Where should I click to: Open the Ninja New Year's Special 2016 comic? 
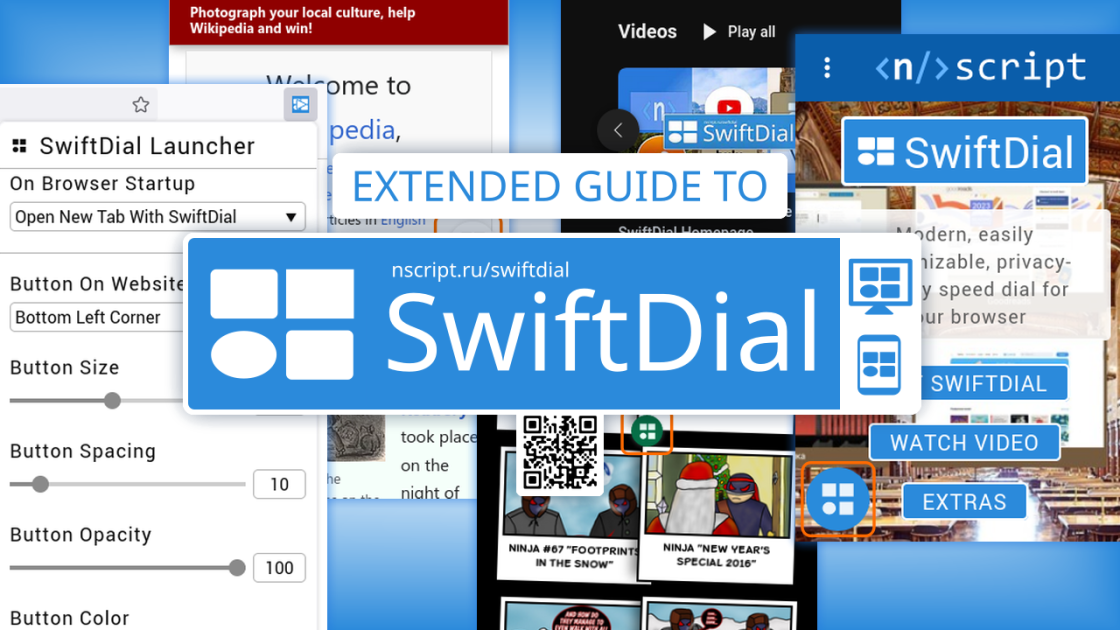click(x=716, y=516)
